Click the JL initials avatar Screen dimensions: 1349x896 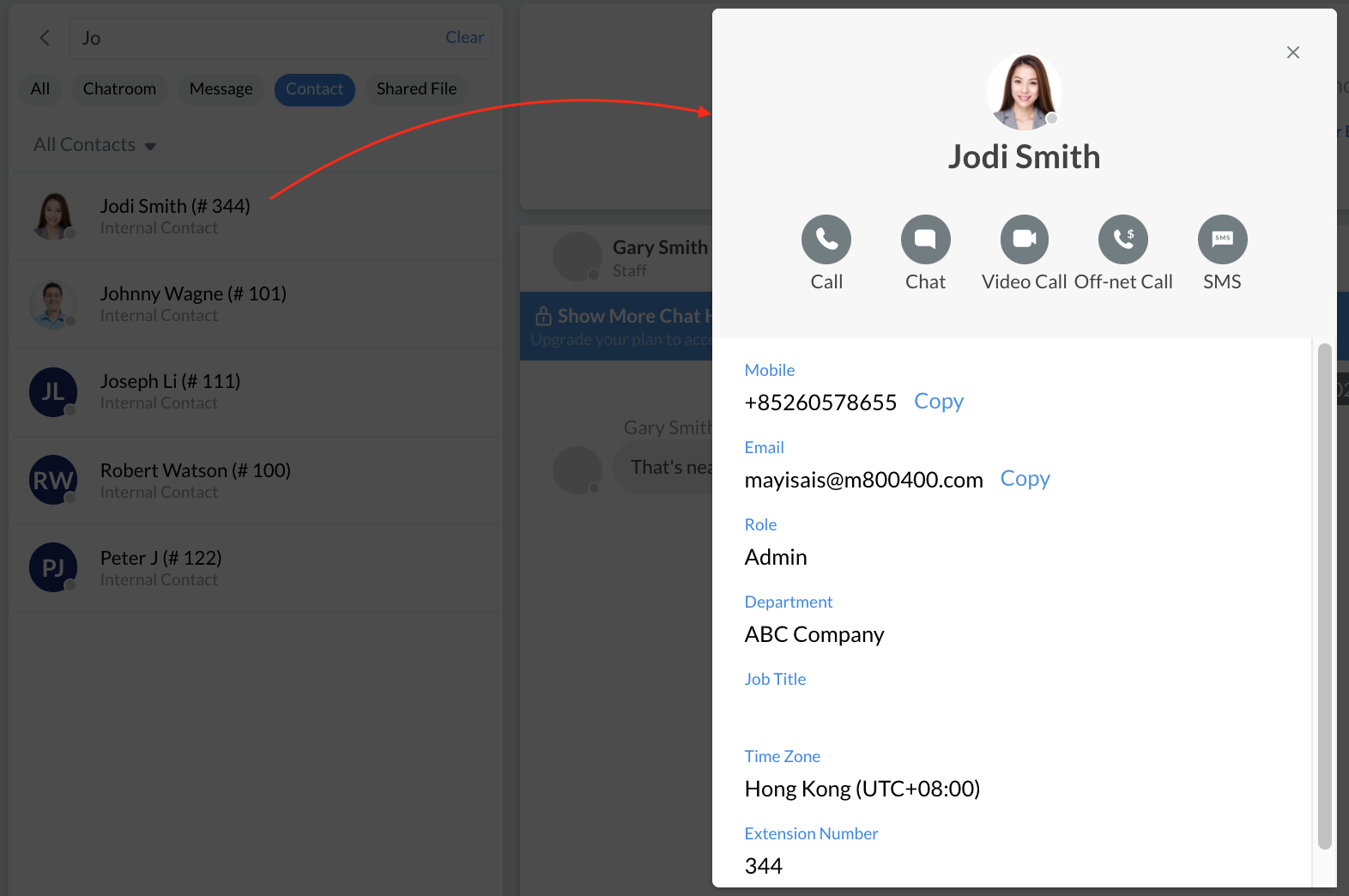tap(53, 392)
